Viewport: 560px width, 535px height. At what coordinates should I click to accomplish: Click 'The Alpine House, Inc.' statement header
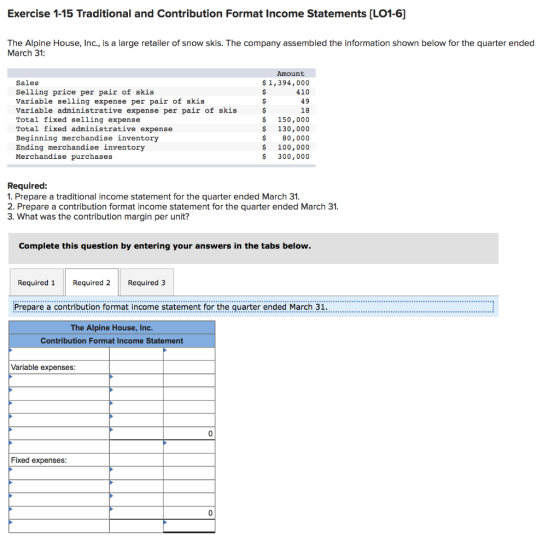[112, 328]
